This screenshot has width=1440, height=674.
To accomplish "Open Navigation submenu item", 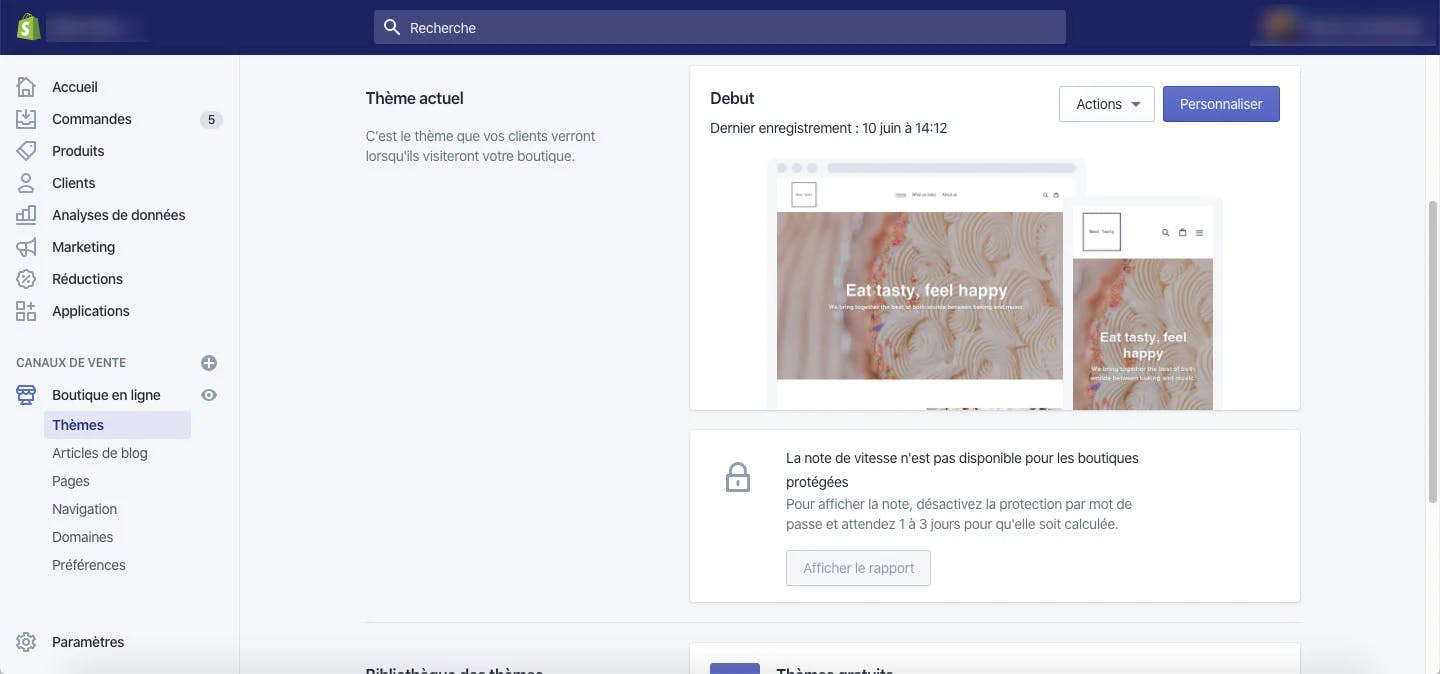I will point(85,509).
